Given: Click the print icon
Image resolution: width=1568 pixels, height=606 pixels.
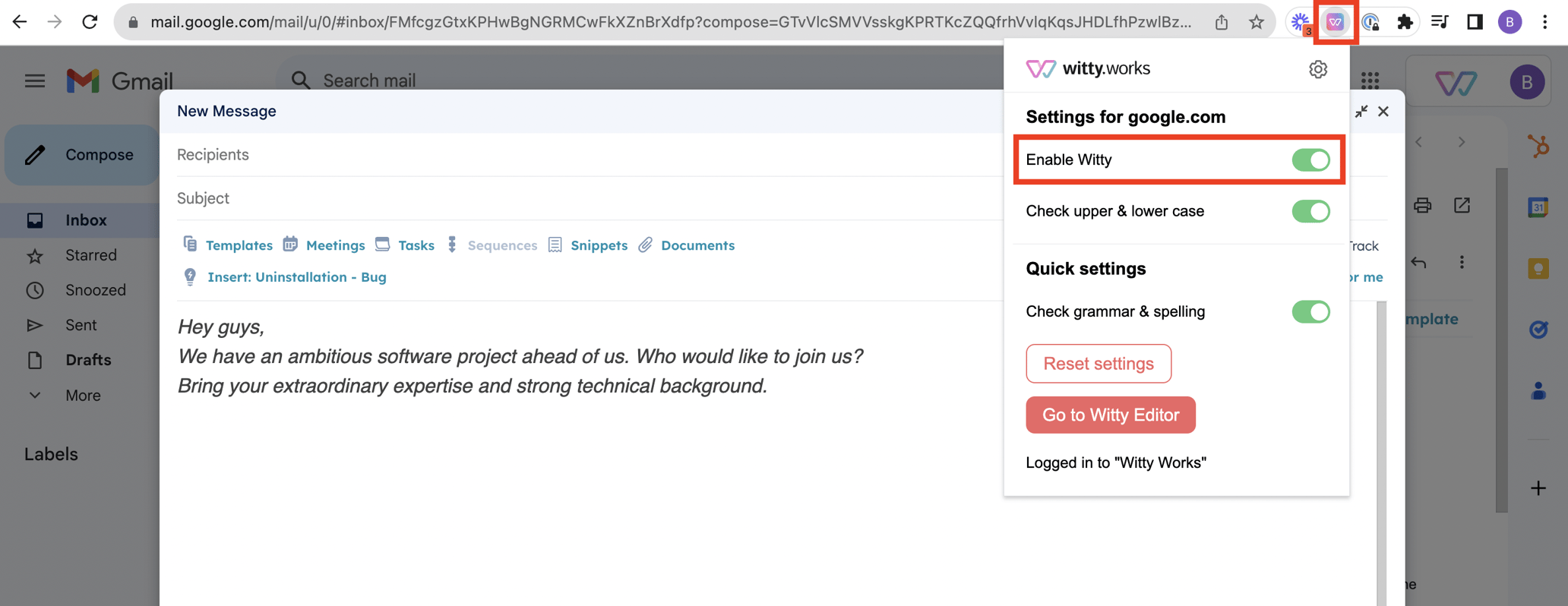Looking at the screenshot, I should point(1422,206).
